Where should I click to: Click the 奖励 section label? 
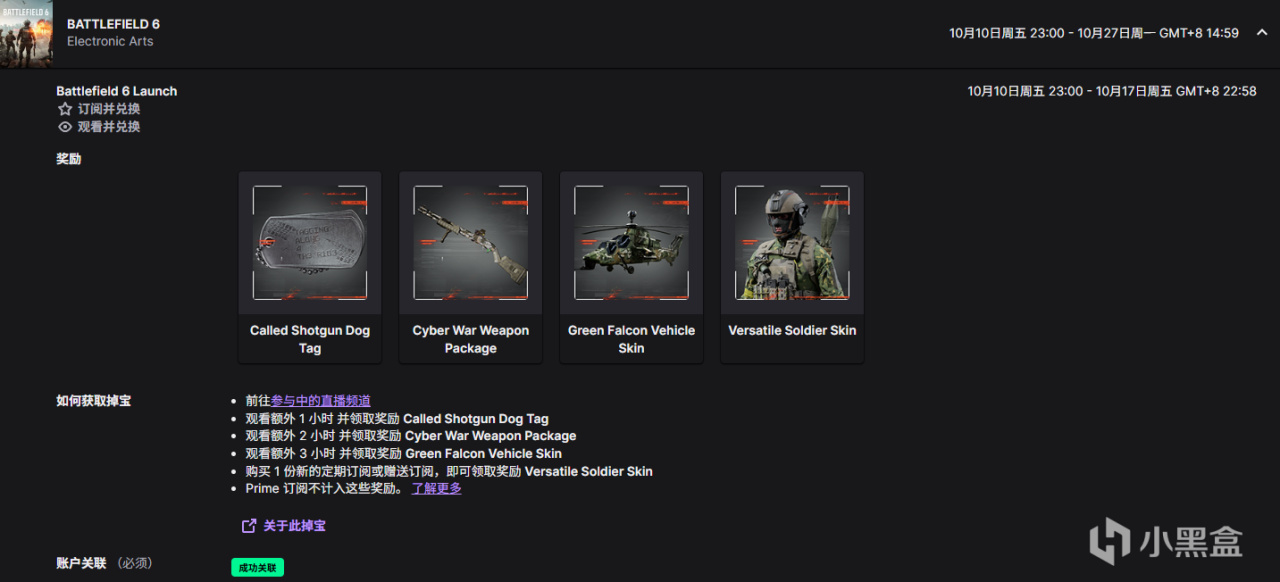69,159
